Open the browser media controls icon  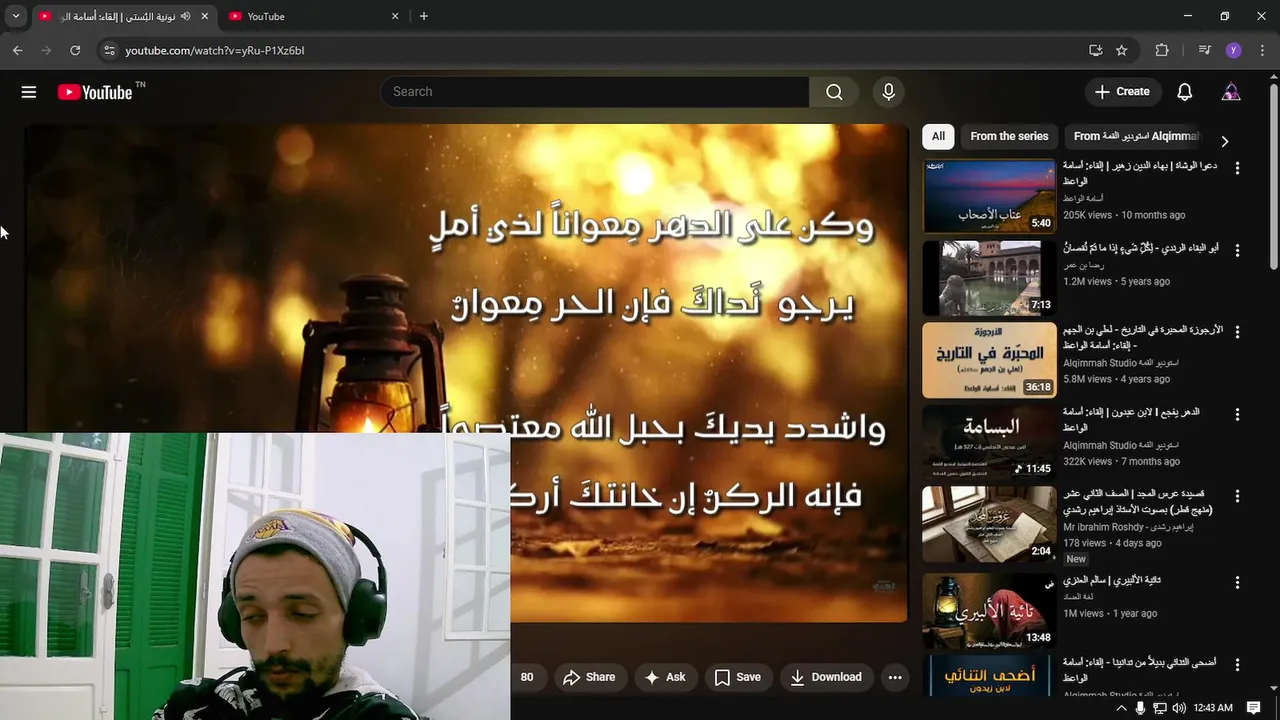[x=1204, y=50]
